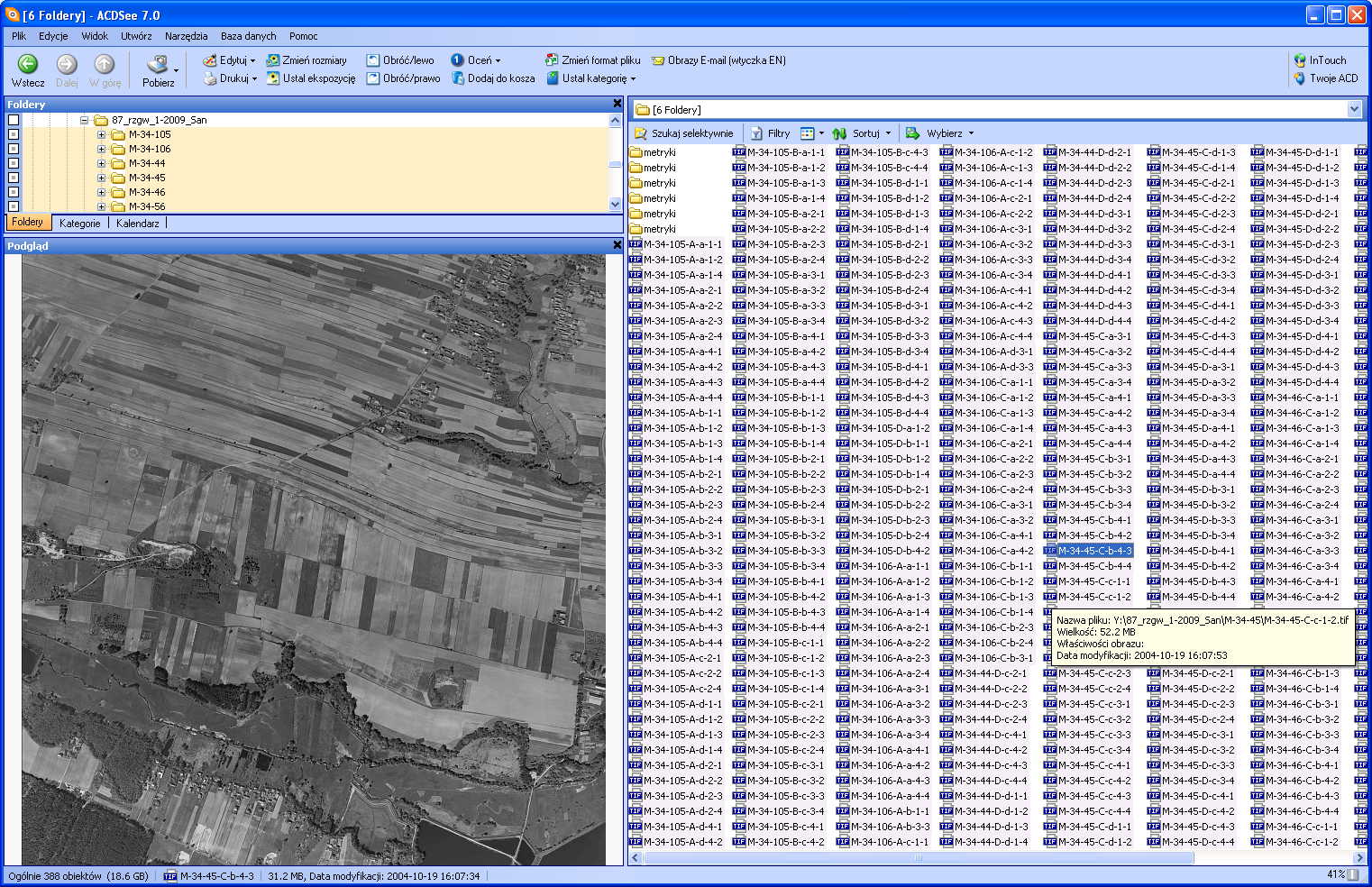The height and width of the screenshot is (887, 1372).
Task: Expand the M-34-45 folder node
Action: (x=101, y=178)
